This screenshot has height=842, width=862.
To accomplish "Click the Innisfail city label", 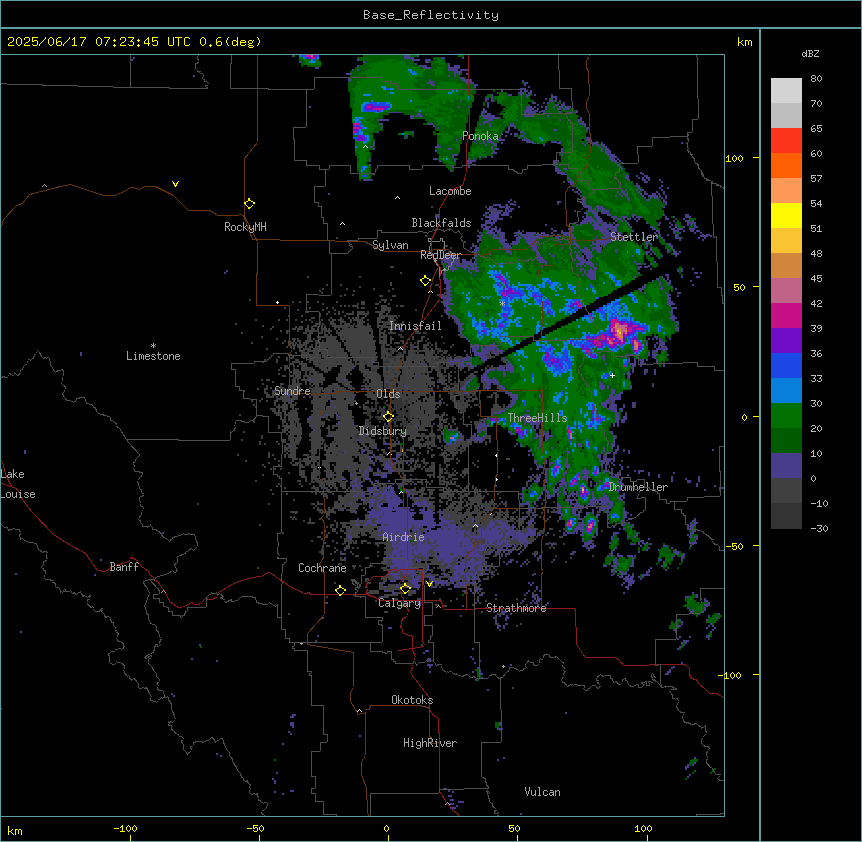I will tap(415, 326).
